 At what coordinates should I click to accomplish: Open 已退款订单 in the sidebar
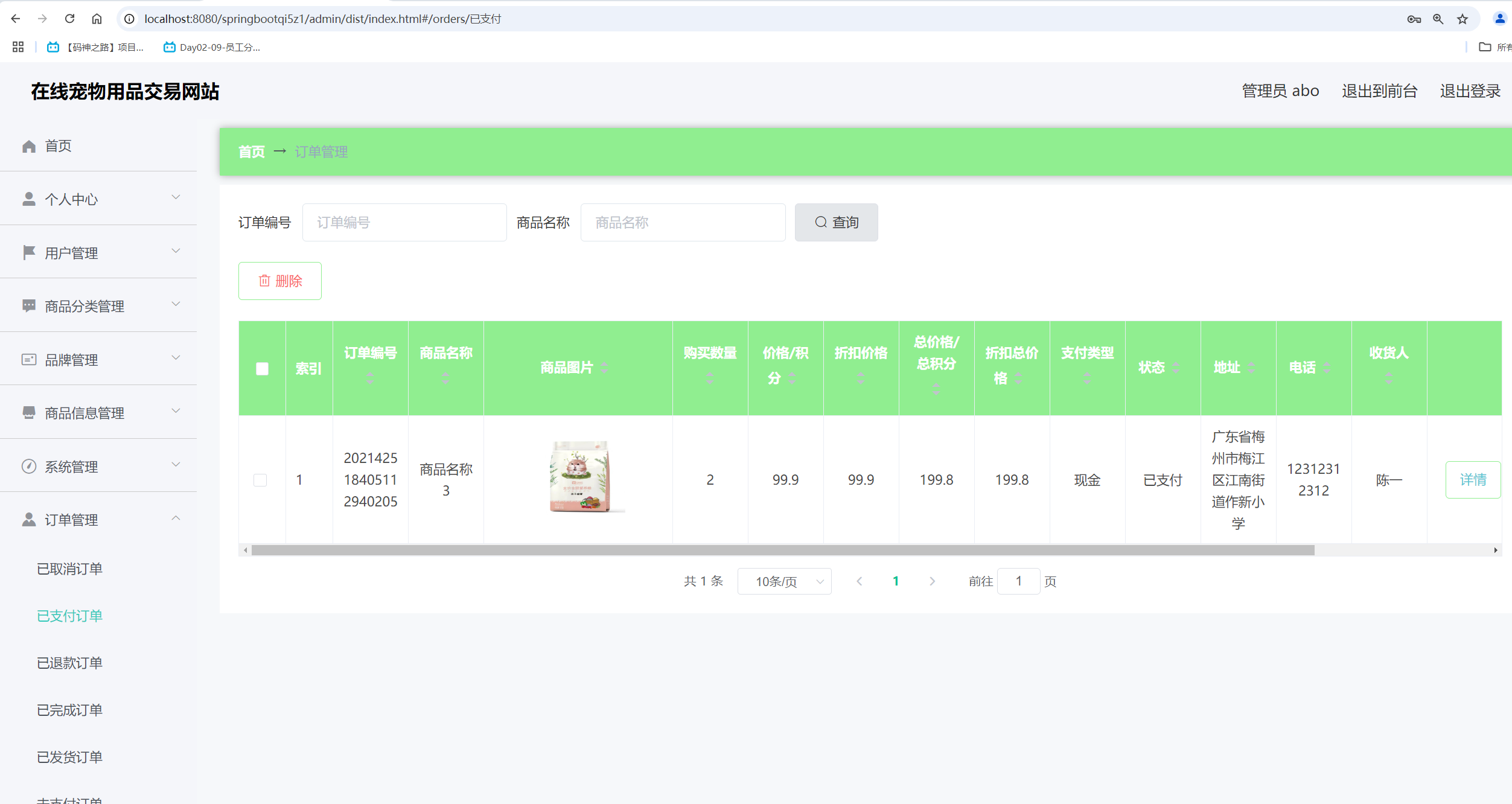pyautogui.click(x=70, y=663)
